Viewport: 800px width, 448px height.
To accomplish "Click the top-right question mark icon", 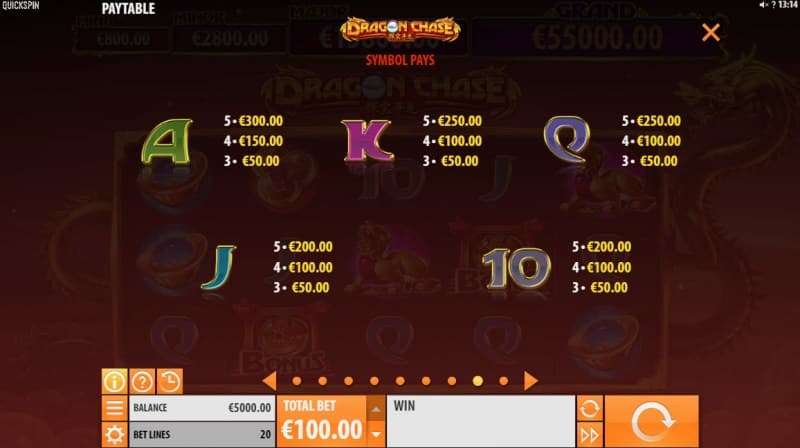I will tap(773, 5).
